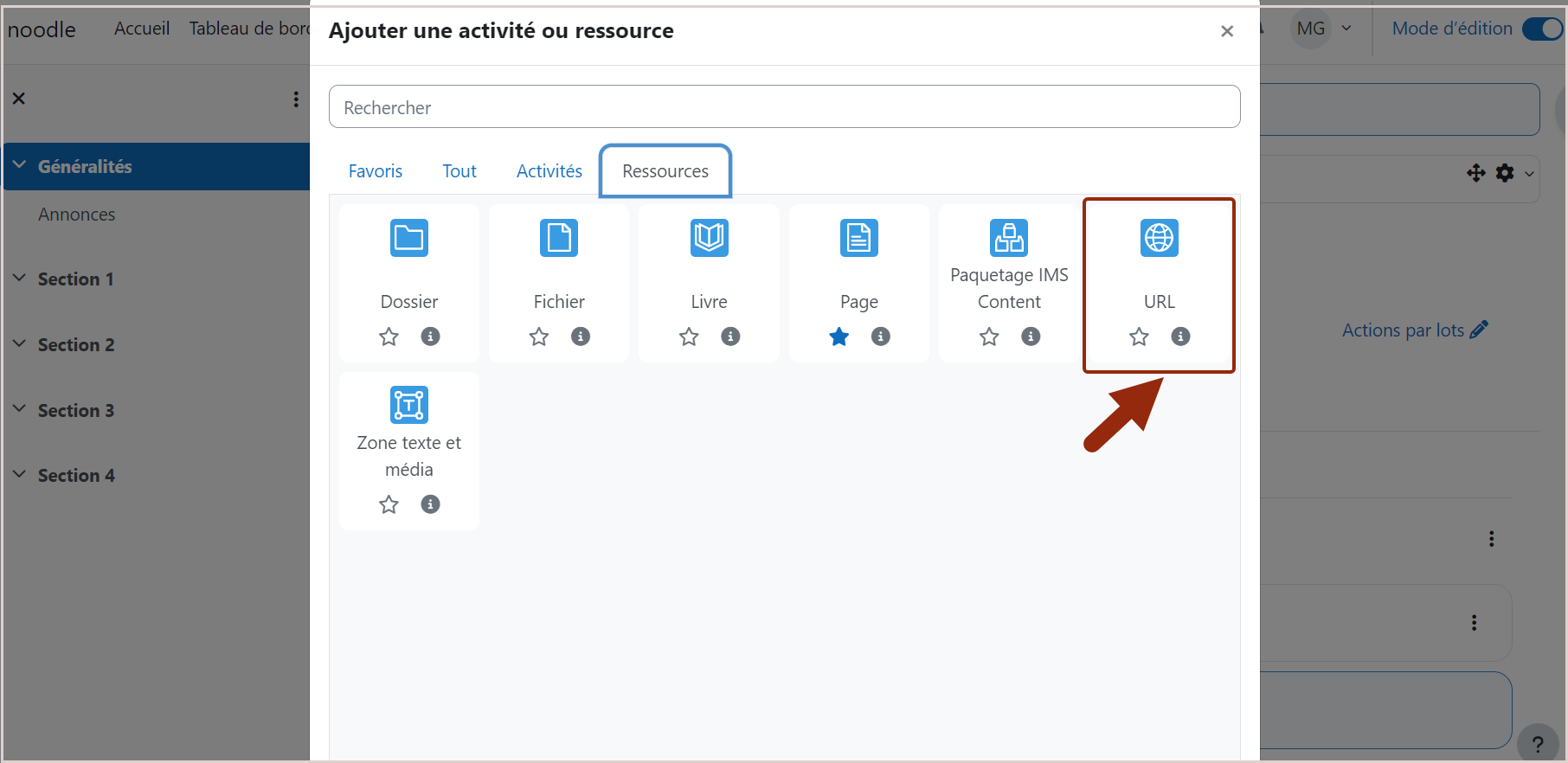Click the help question mark button

(1538, 744)
